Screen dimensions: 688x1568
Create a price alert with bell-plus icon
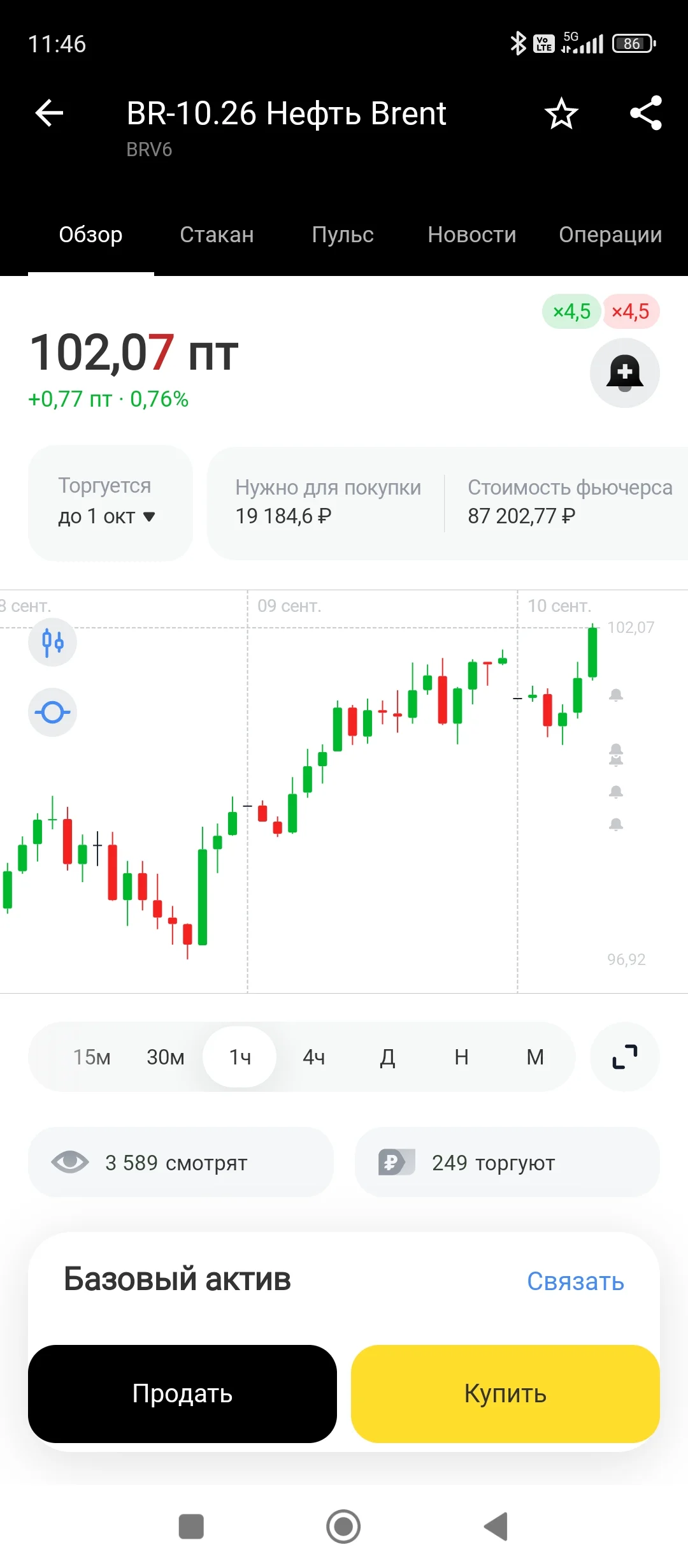coord(625,373)
